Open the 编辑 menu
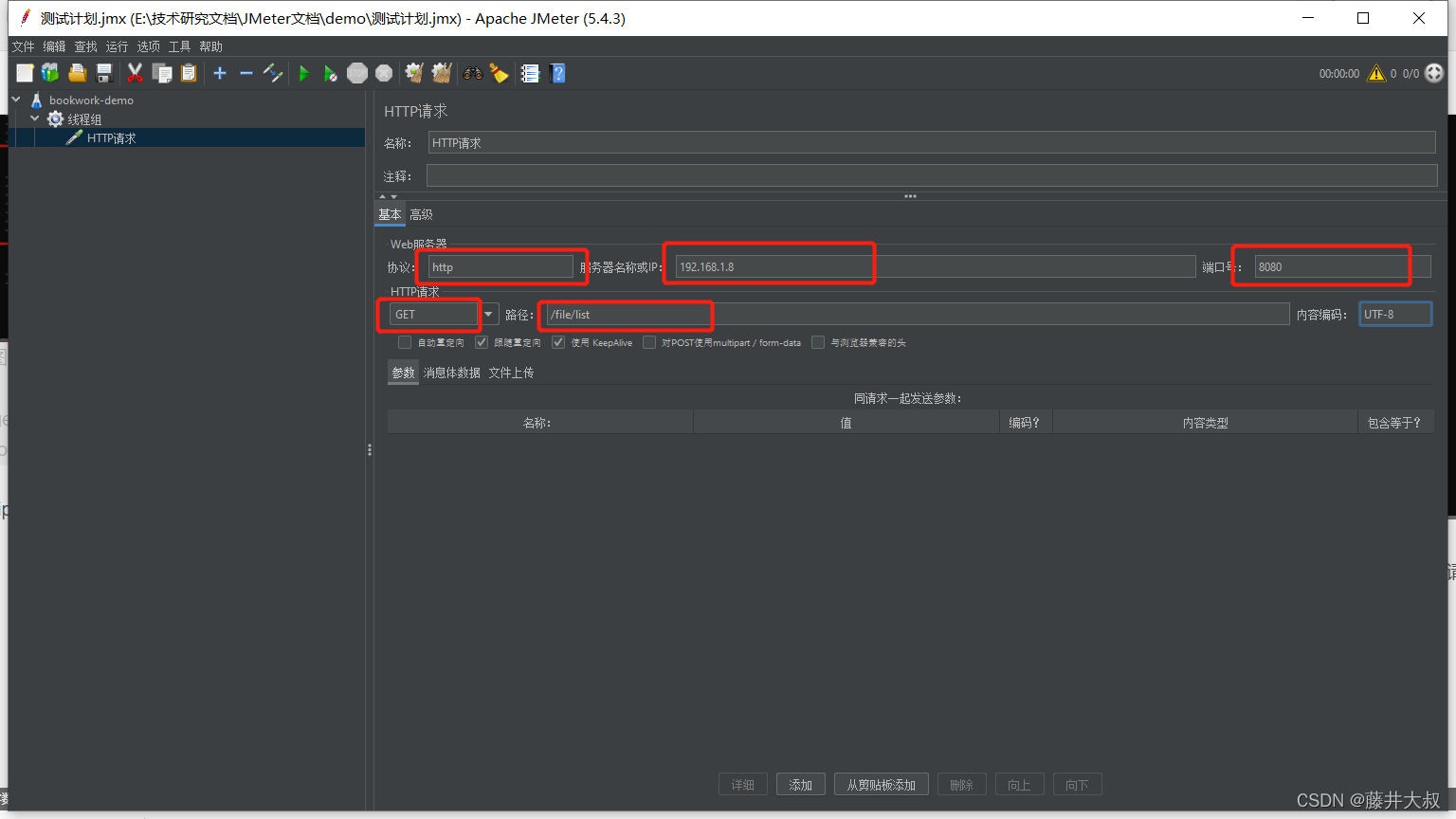 [54, 46]
